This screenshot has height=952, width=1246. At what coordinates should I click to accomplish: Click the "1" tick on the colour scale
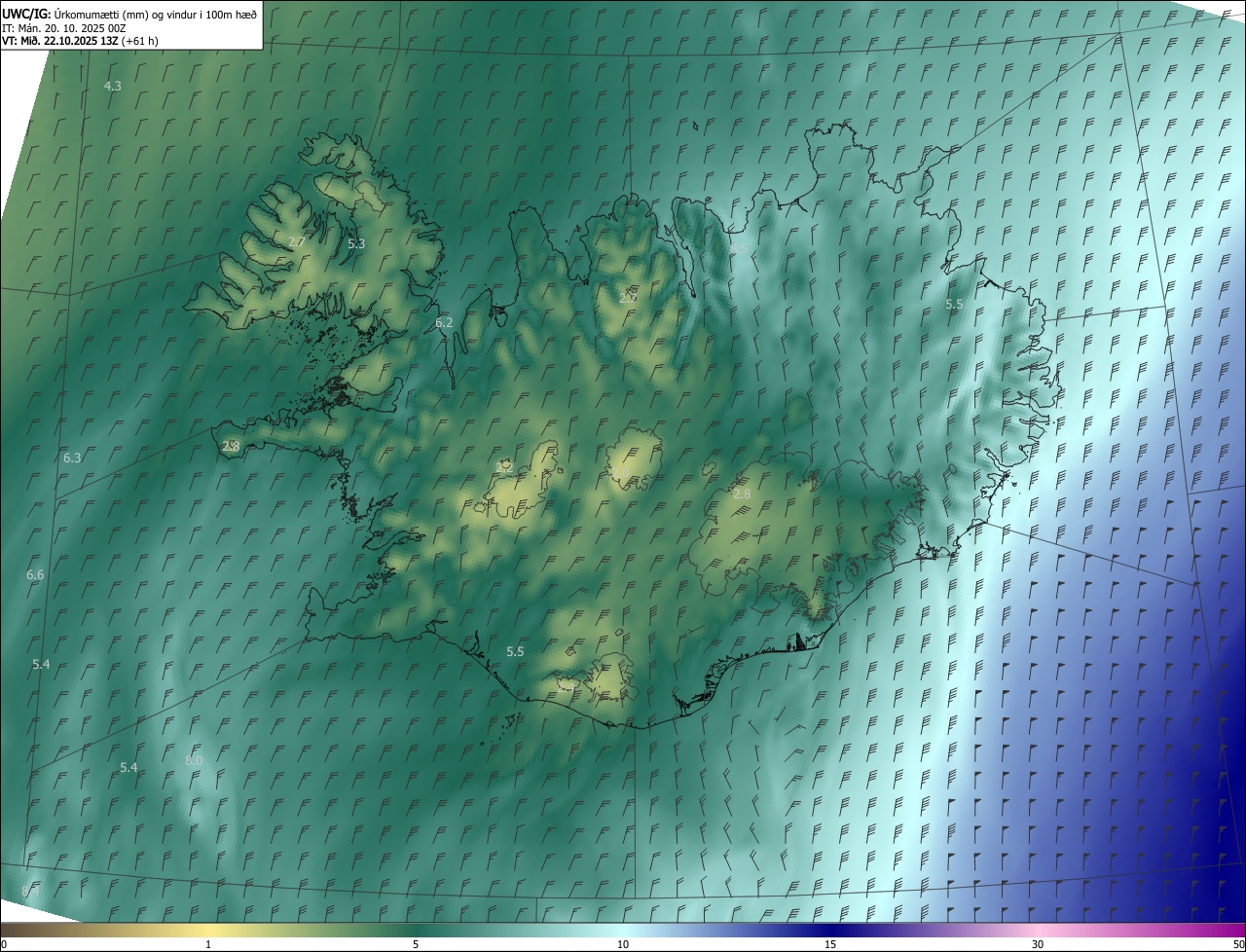pos(208,944)
